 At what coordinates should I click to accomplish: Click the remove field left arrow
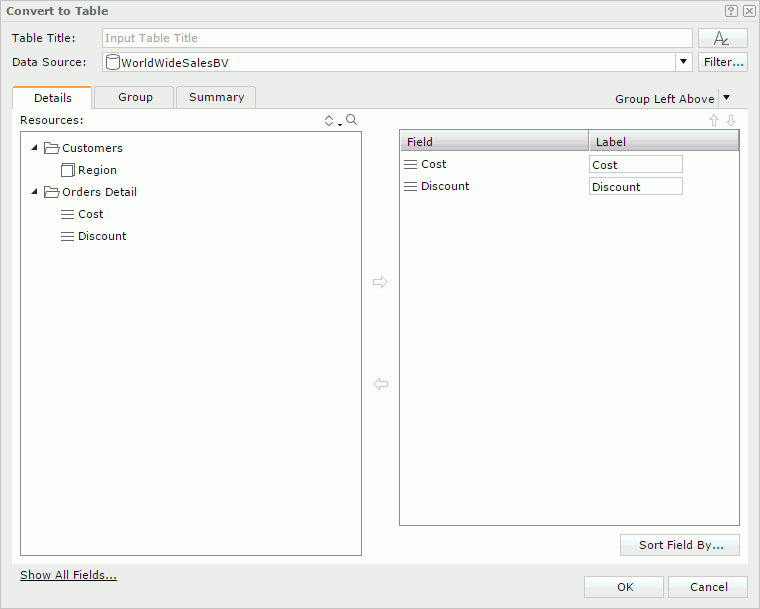pyautogui.click(x=380, y=384)
